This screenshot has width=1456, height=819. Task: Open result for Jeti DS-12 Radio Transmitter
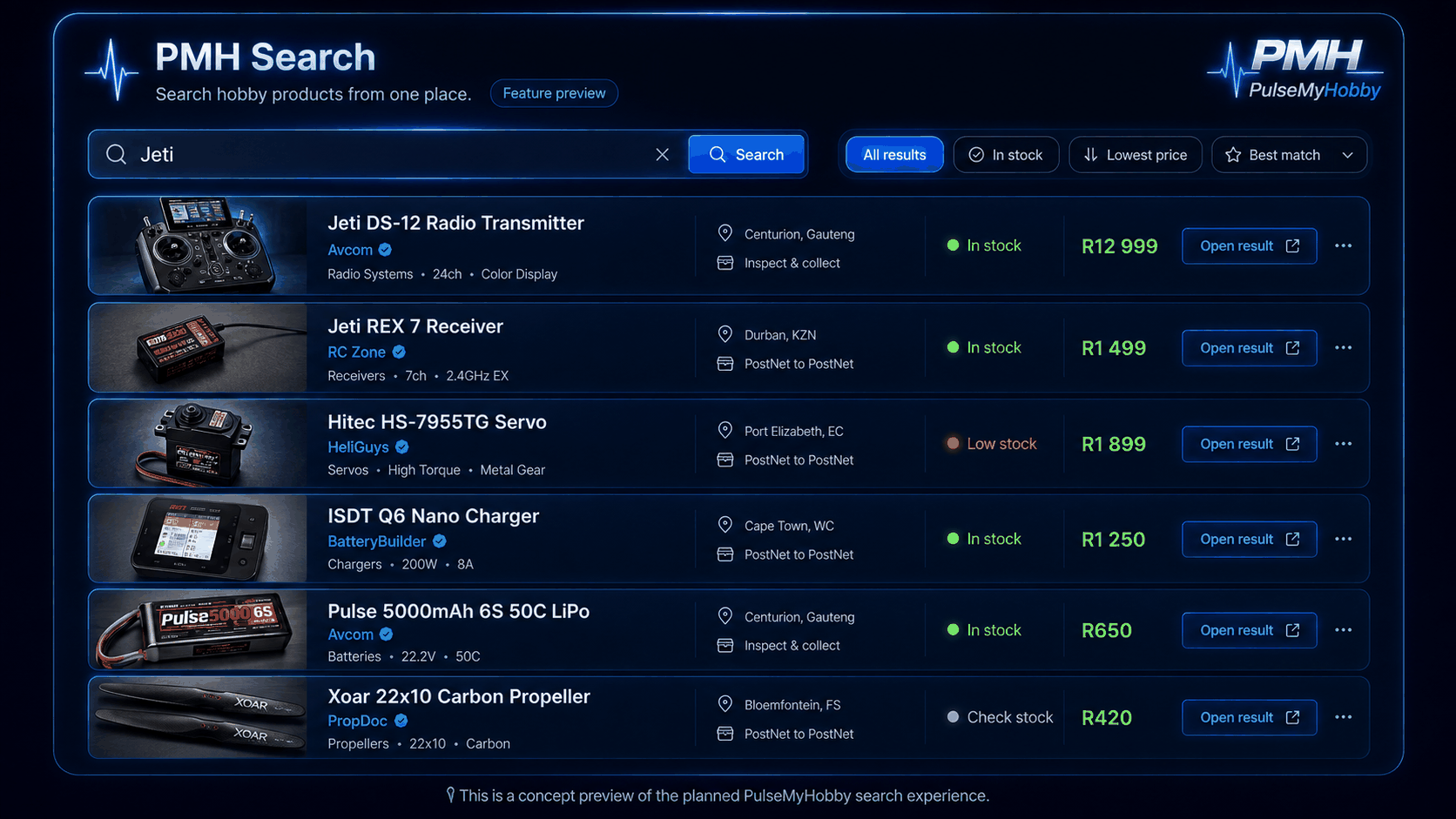pos(1249,245)
